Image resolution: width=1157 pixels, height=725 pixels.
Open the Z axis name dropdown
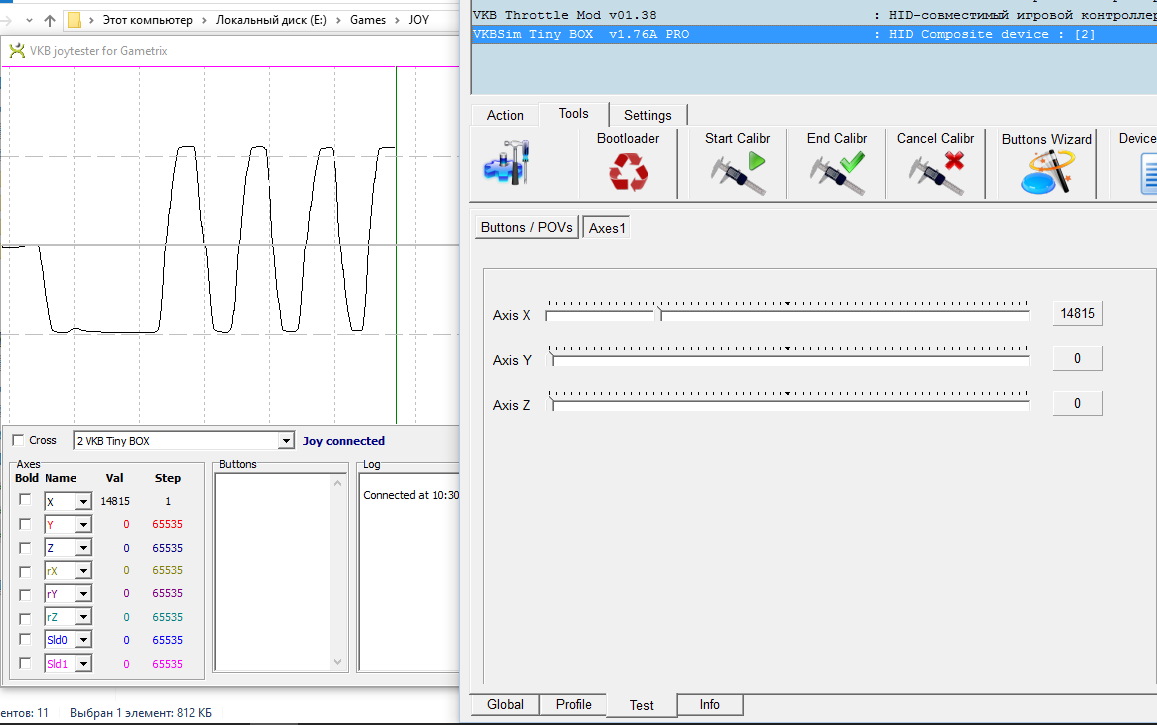[83, 548]
